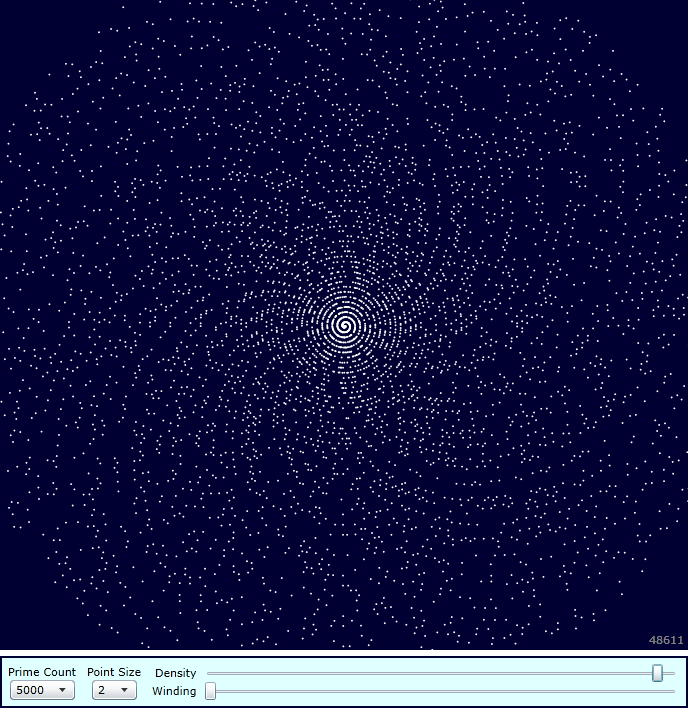Click the Density label

coord(176,673)
